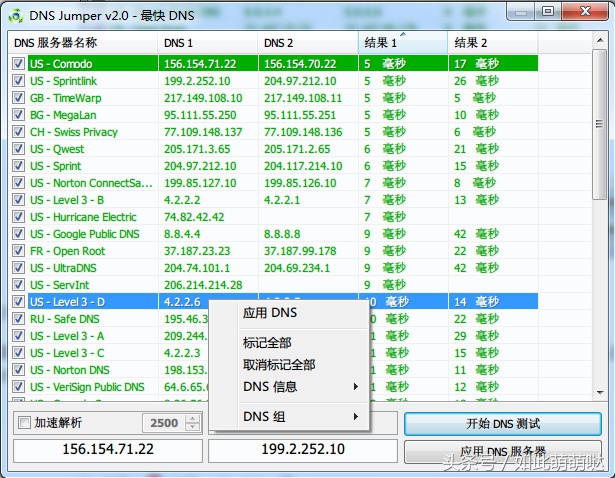
Task: Select the US - VeriSign Public DNS entry
Action: tap(87, 387)
